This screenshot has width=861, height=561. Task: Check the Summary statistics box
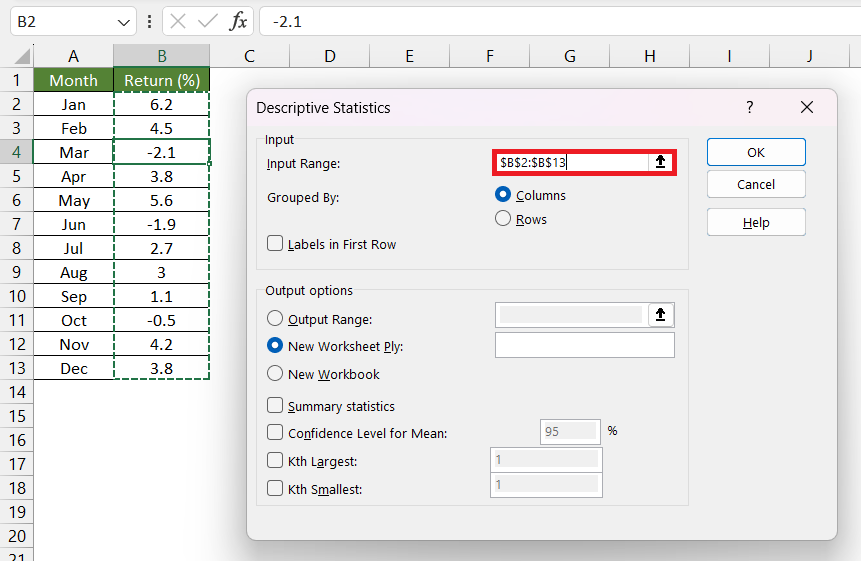275,405
